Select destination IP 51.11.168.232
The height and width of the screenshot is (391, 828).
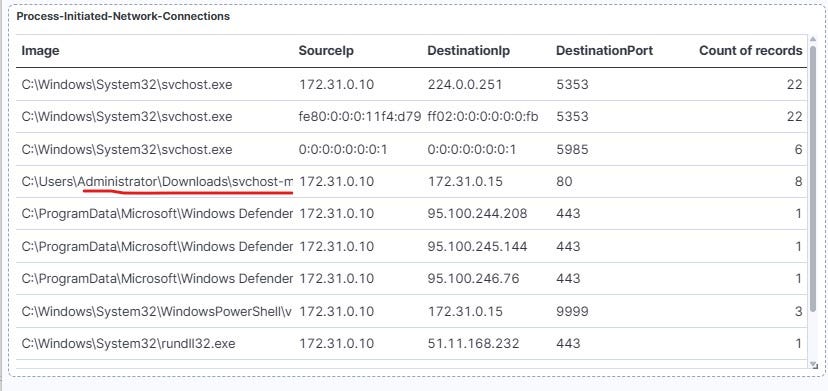[x=473, y=344]
